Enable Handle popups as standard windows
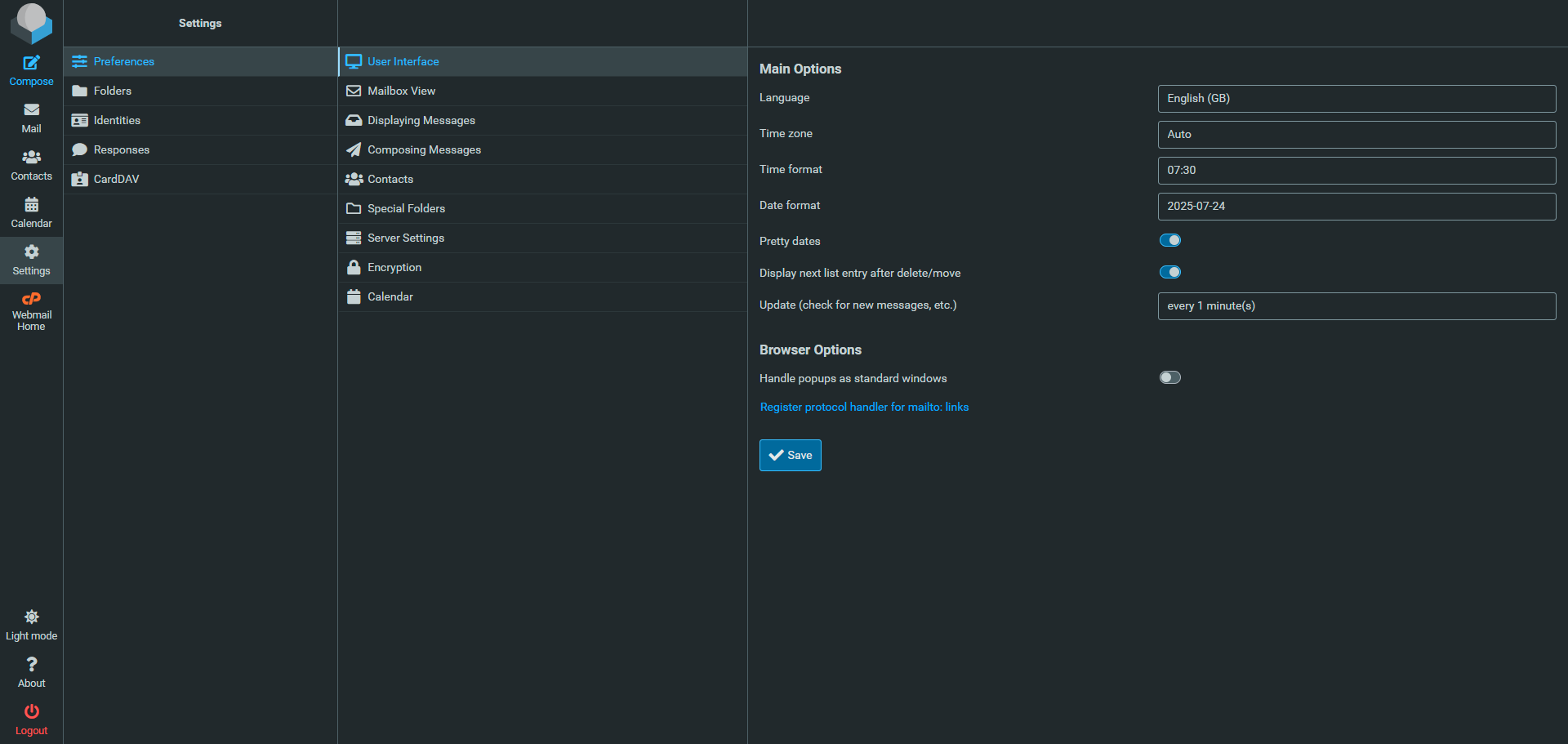1568x744 pixels. tap(1169, 377)
